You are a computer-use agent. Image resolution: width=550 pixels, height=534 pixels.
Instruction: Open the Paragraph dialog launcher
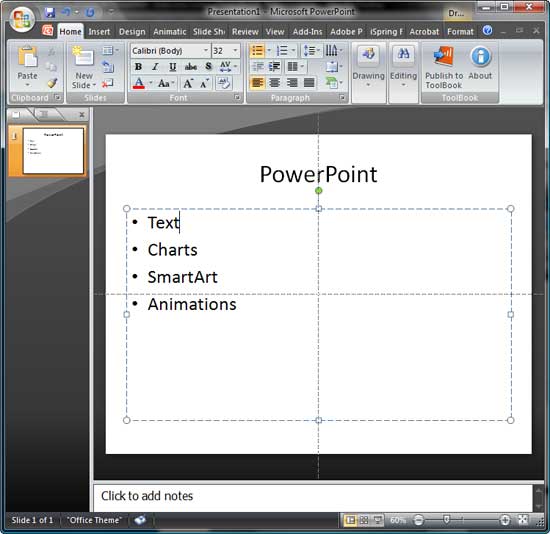342,97
